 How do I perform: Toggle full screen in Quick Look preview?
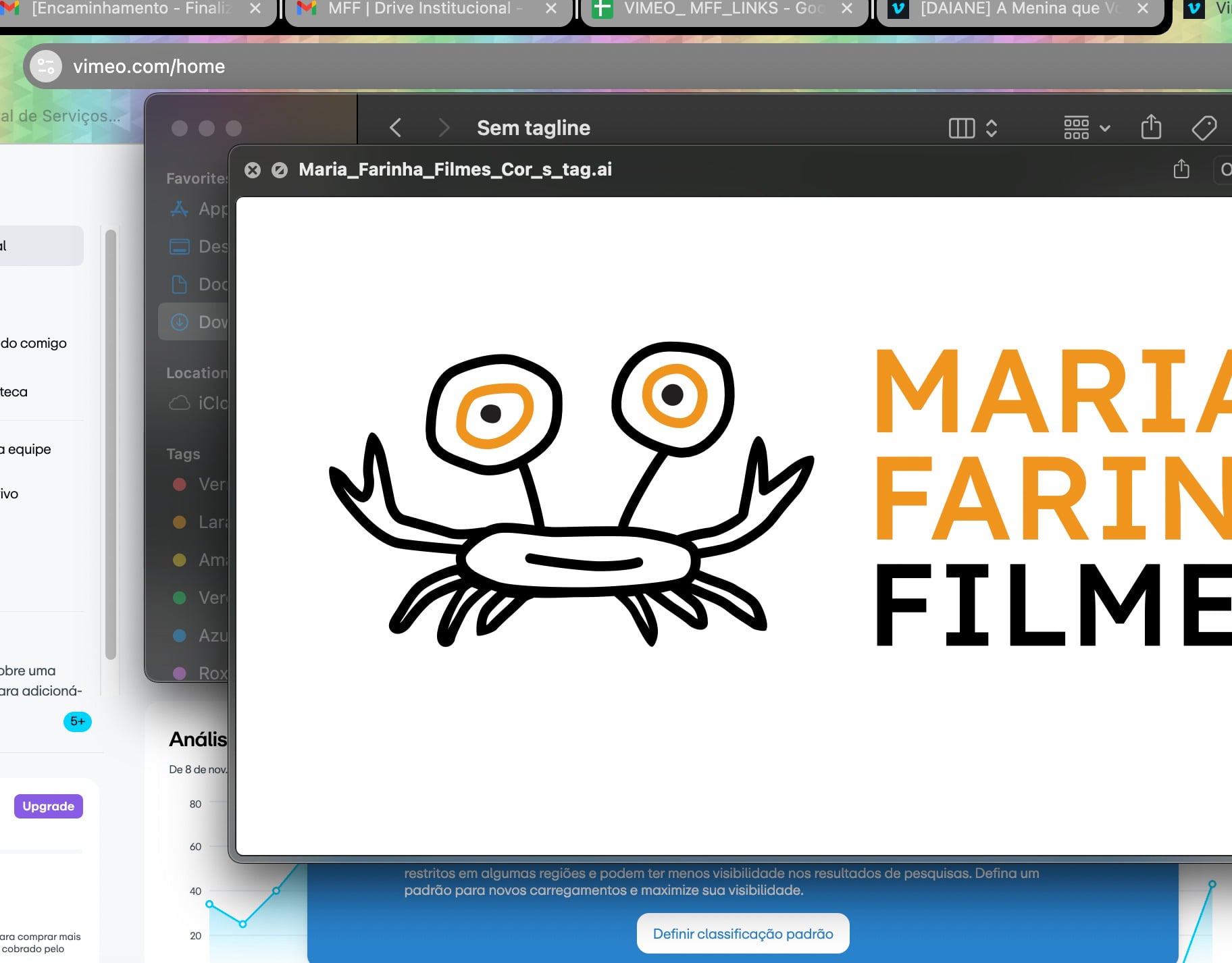coord(280,170)
